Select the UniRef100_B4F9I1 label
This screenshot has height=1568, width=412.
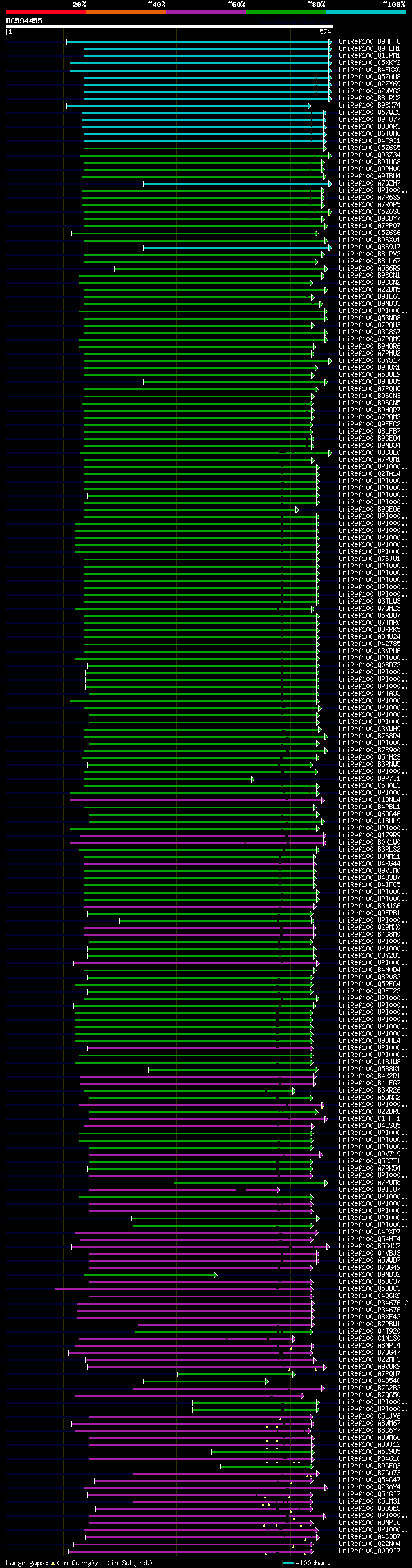point(370,141)
